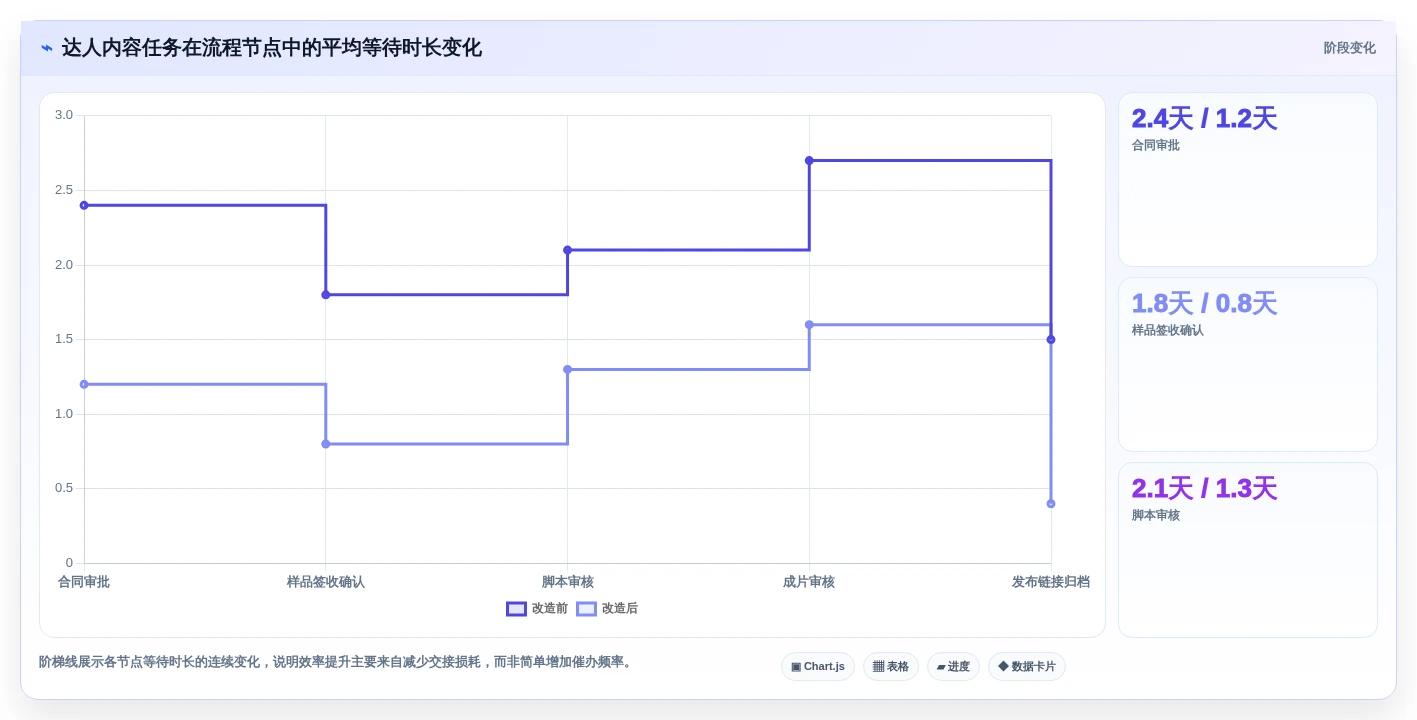
Task: Click the 发布链接归档 x-axis label
Action: [x=1051, y=582]
